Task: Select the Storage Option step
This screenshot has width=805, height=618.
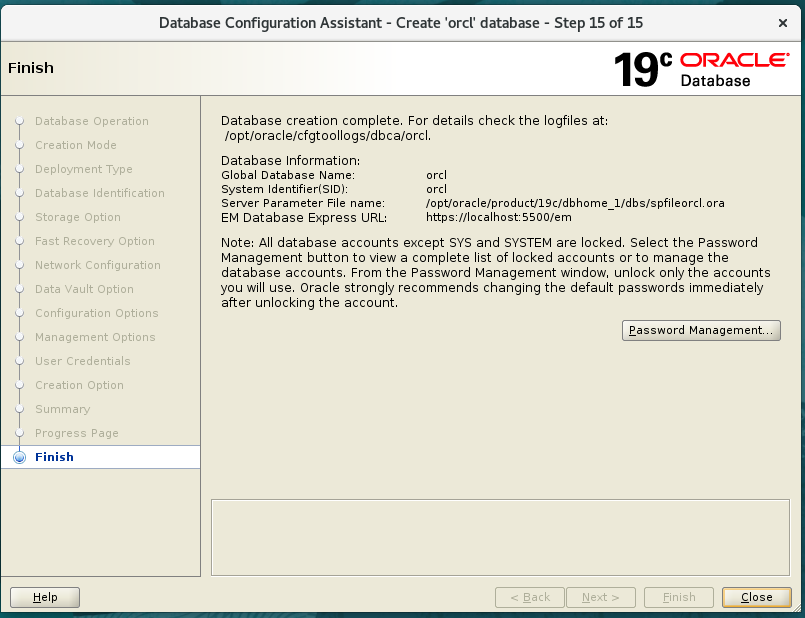Action: pos(78,217)
